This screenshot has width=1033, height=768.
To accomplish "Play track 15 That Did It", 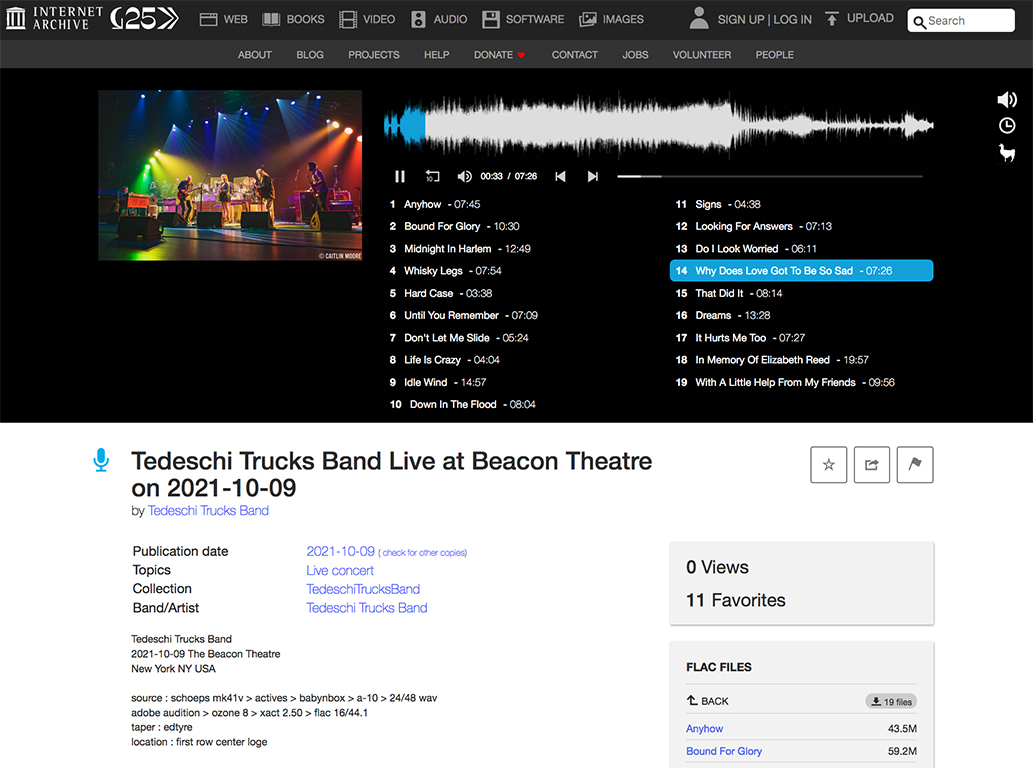I will 729,293.
